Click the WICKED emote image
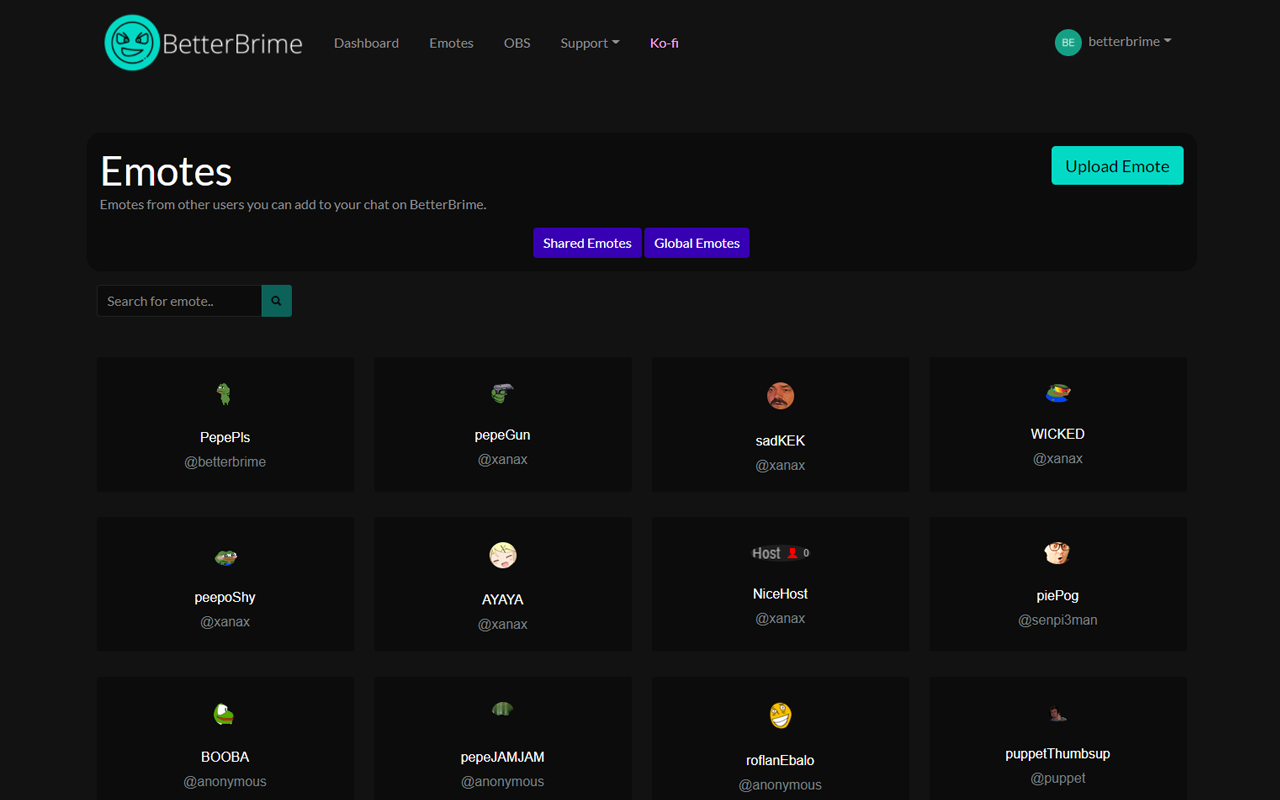The image size is (1280, 800). [x=1058, y=393]
